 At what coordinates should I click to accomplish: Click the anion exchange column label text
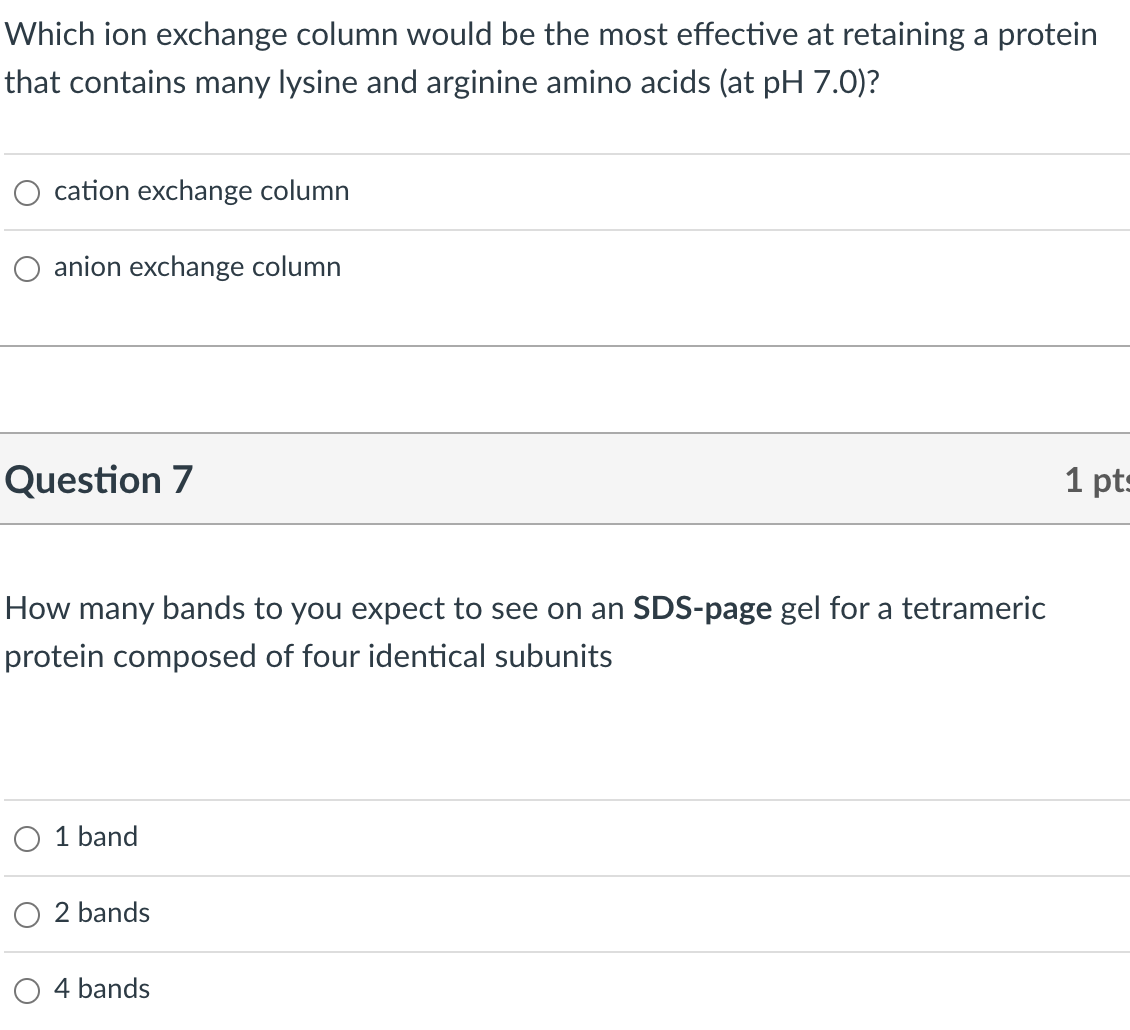click(197, 267)
